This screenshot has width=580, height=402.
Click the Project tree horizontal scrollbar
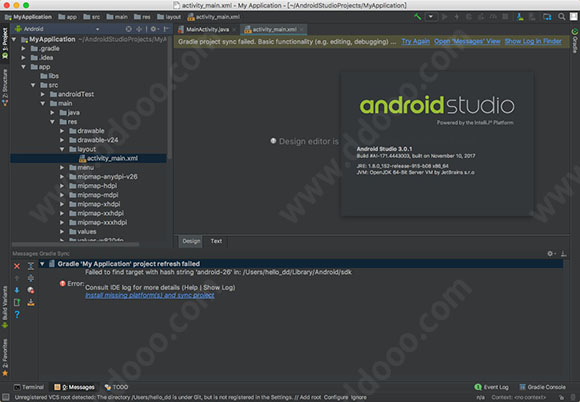[76, 244]
